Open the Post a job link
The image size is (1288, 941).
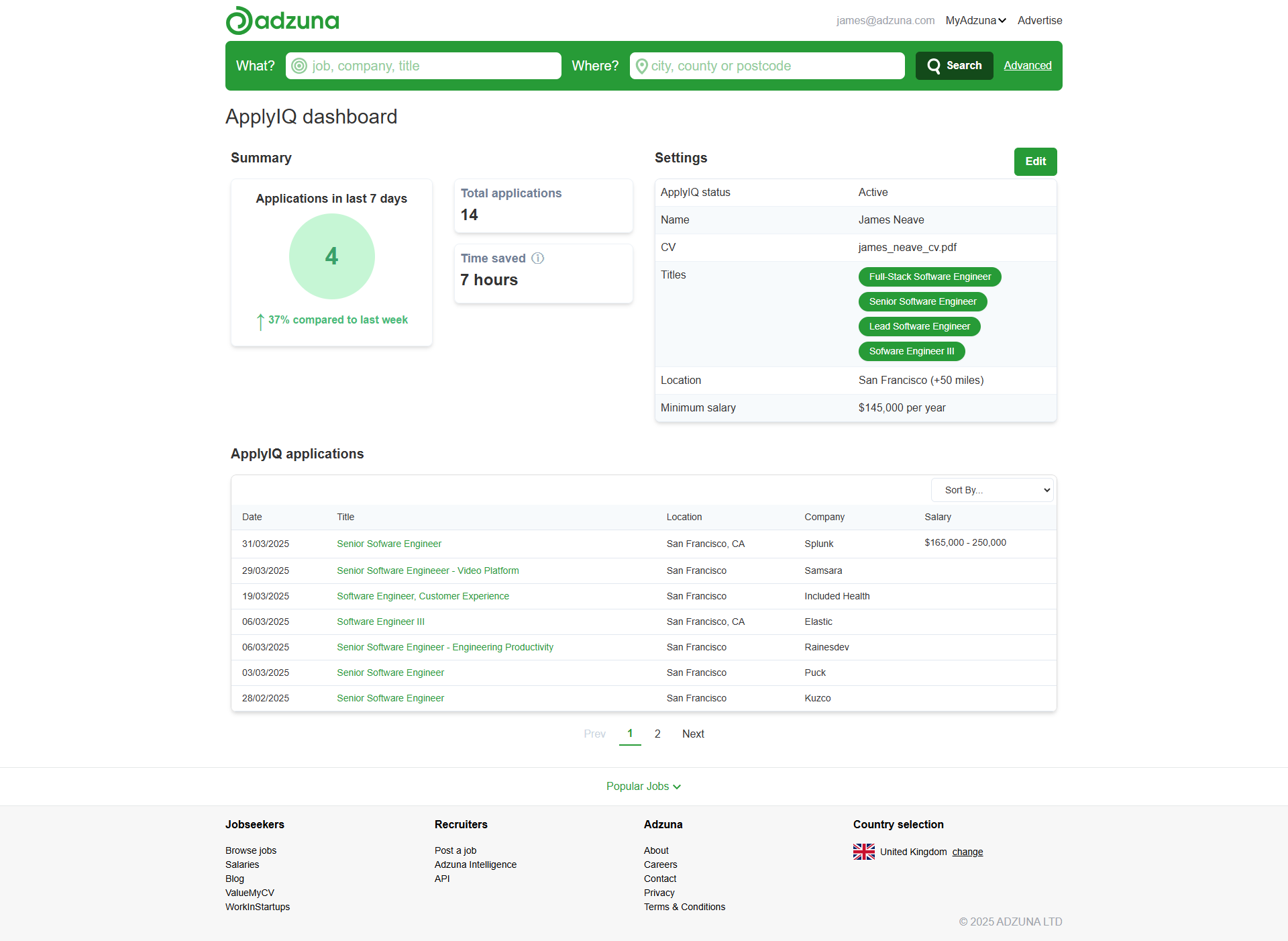[x=455, y=850]
